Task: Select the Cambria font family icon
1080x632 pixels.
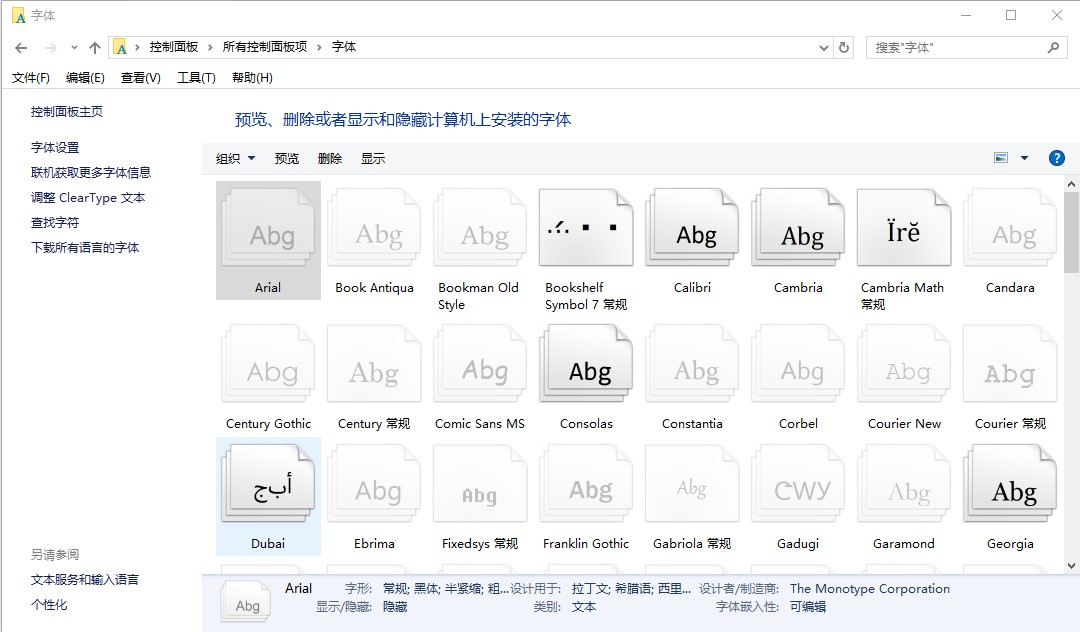Action: [x=798, y=229]
